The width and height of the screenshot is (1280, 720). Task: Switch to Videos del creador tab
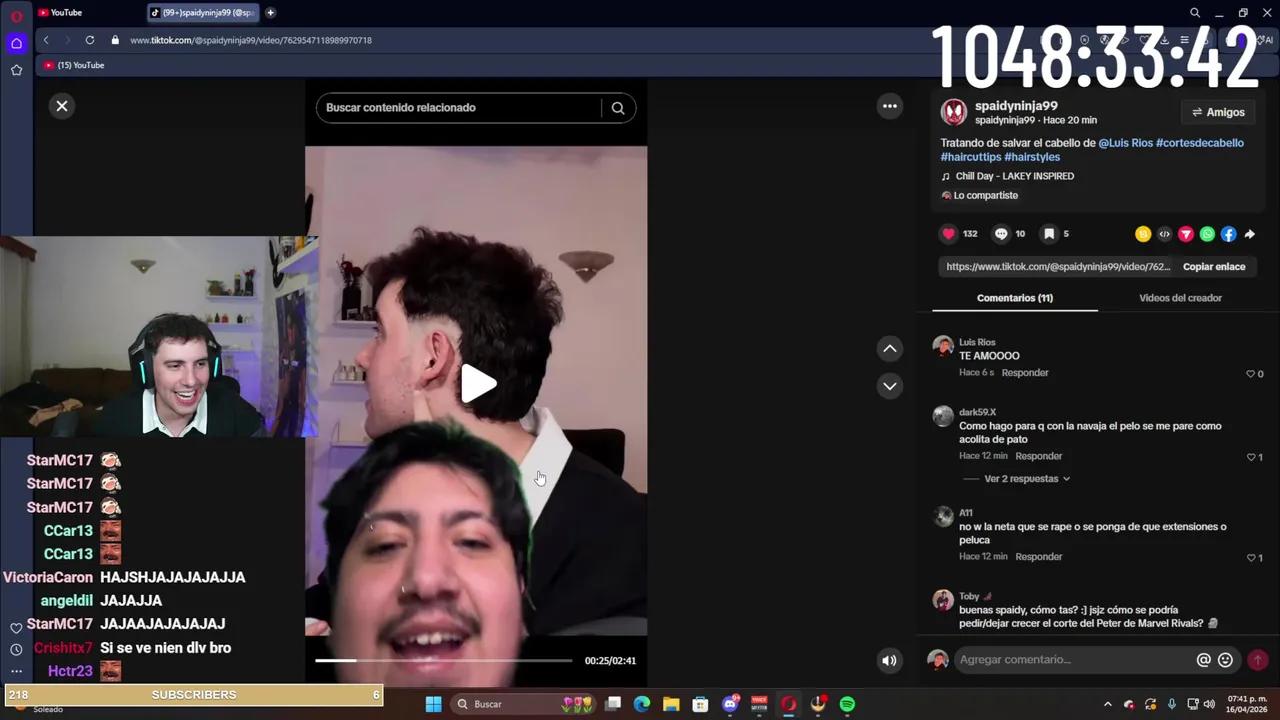click(x=1180, y=298)
